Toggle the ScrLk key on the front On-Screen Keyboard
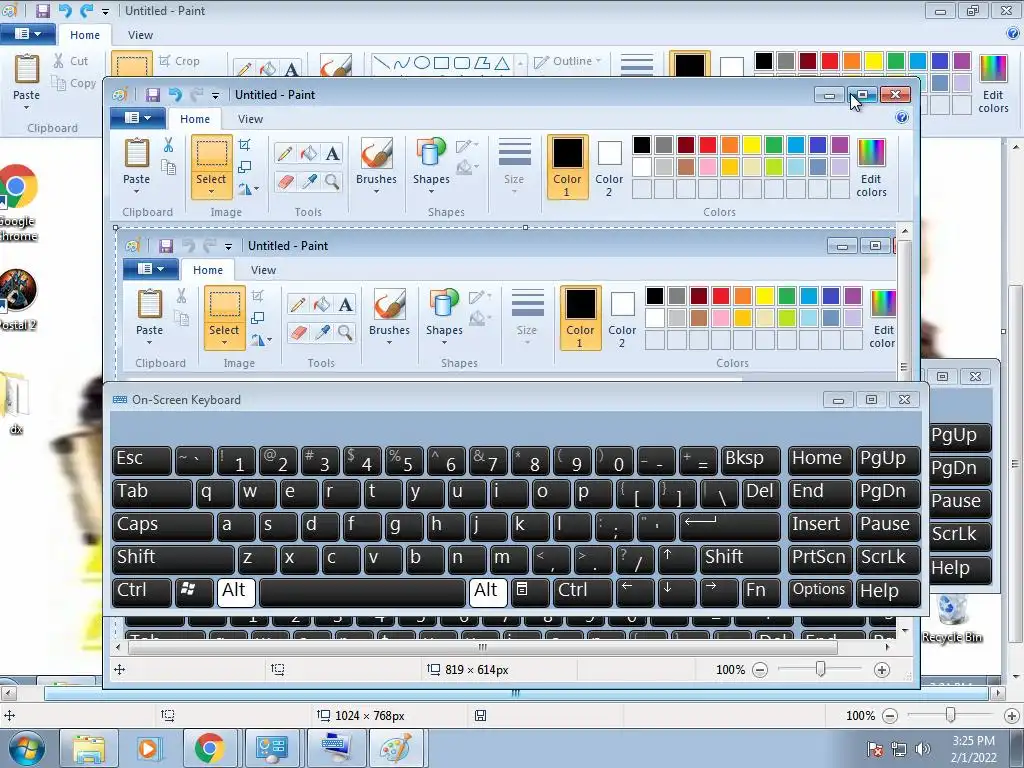1024x768 pixels. click(x=887, y=558)
